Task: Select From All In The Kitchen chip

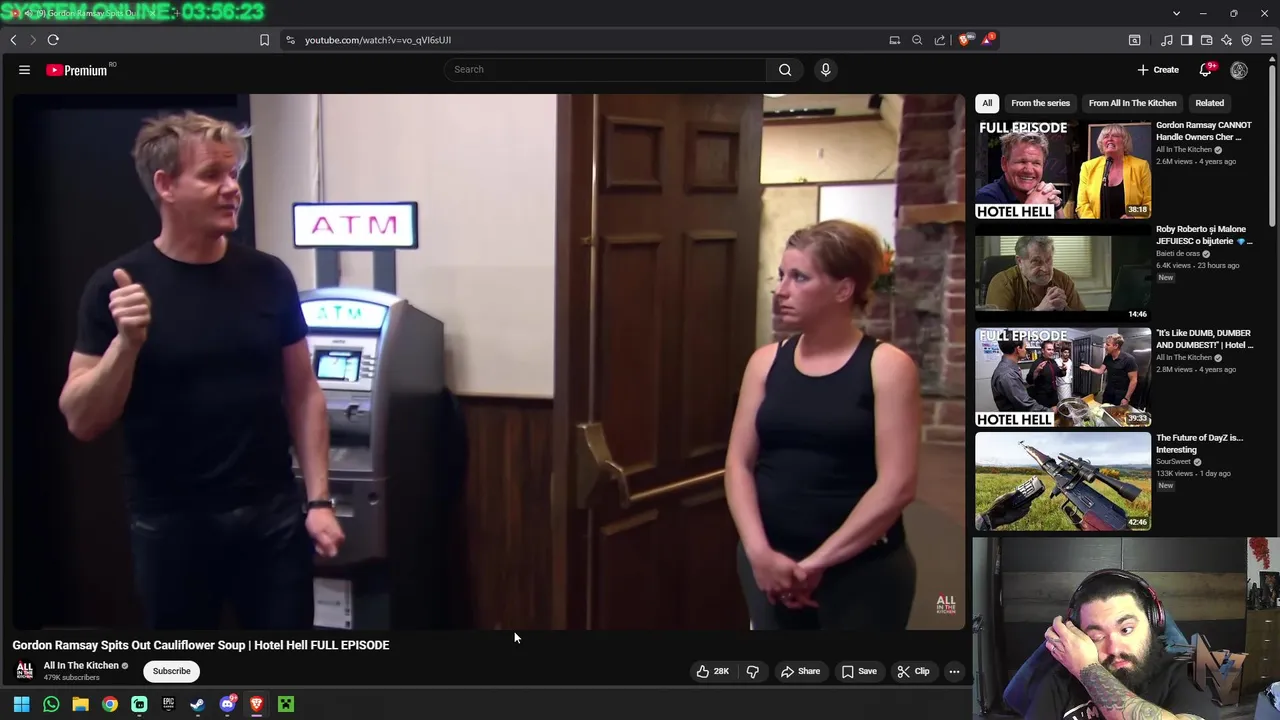Action: (1132, 103)
